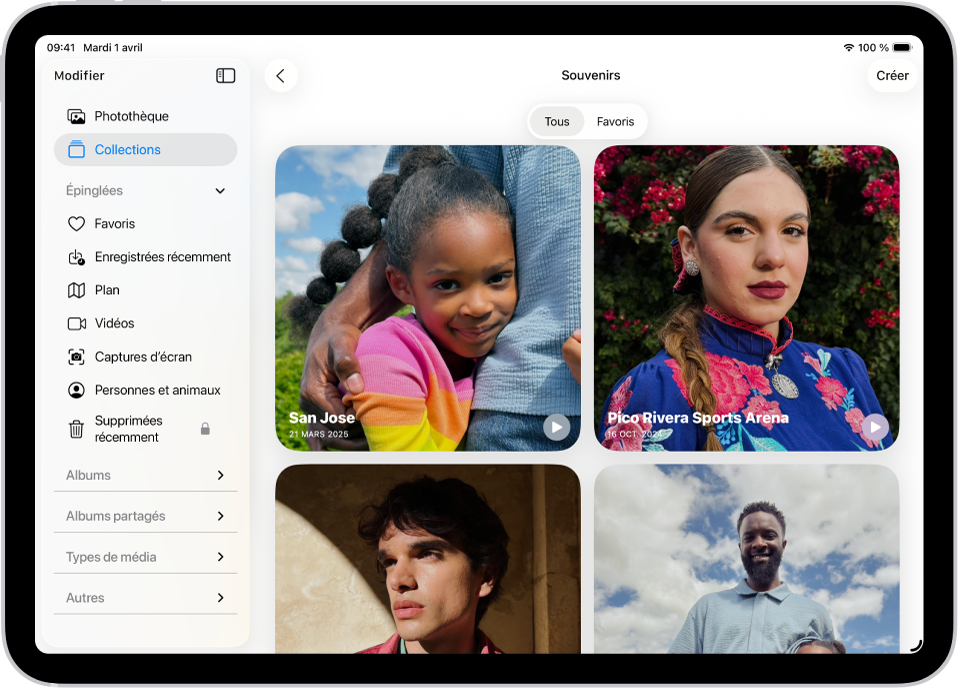Open Personnes et animaux
The image size is (960, 689).
(154, 390)
